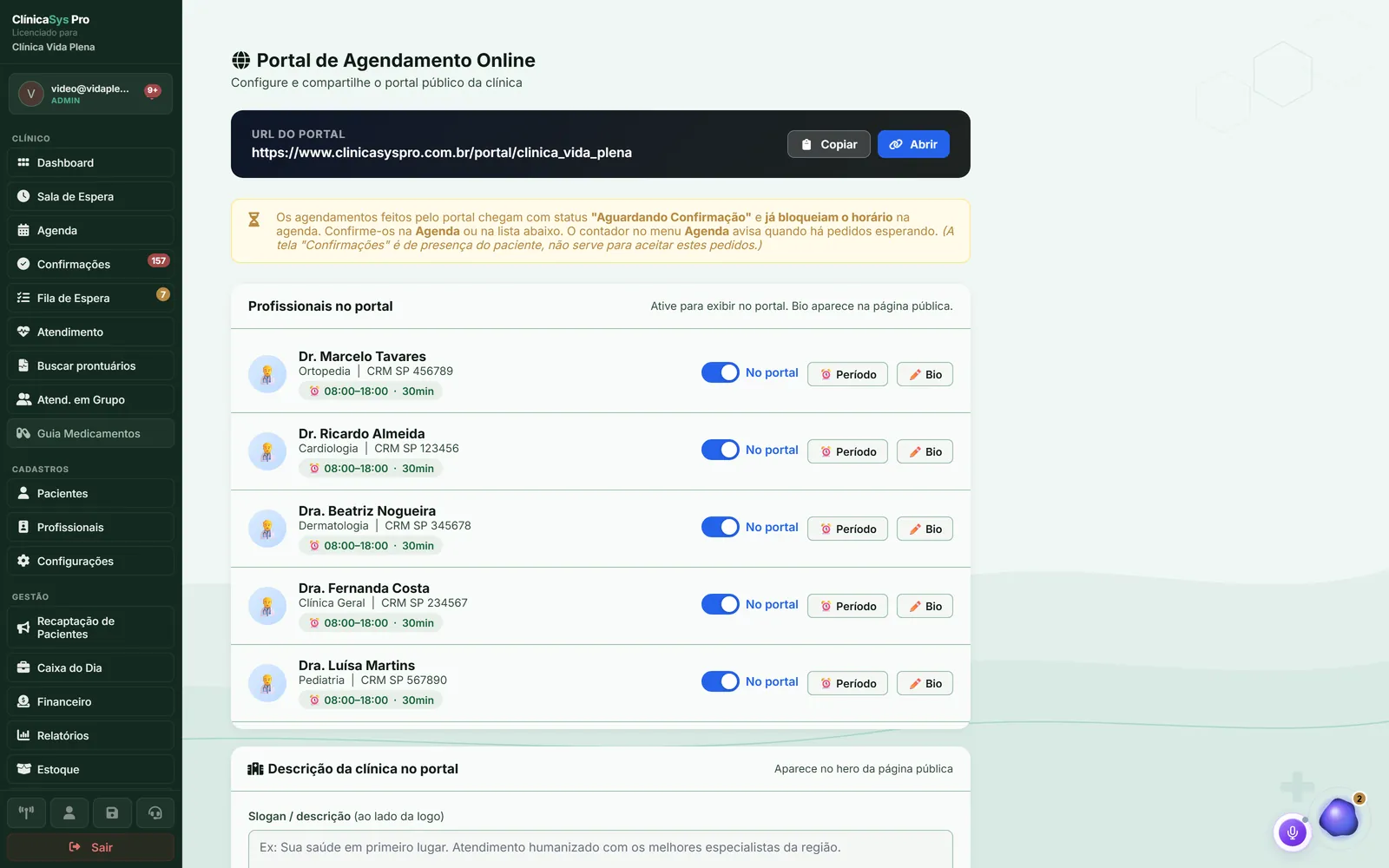
Task: Open Confirmações with 157 badge
Action: tap(90, 264)
